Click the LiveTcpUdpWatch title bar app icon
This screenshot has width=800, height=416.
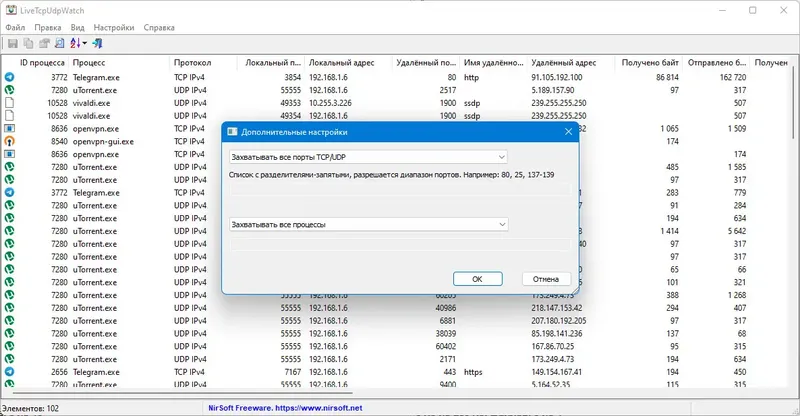click(11, 10)
